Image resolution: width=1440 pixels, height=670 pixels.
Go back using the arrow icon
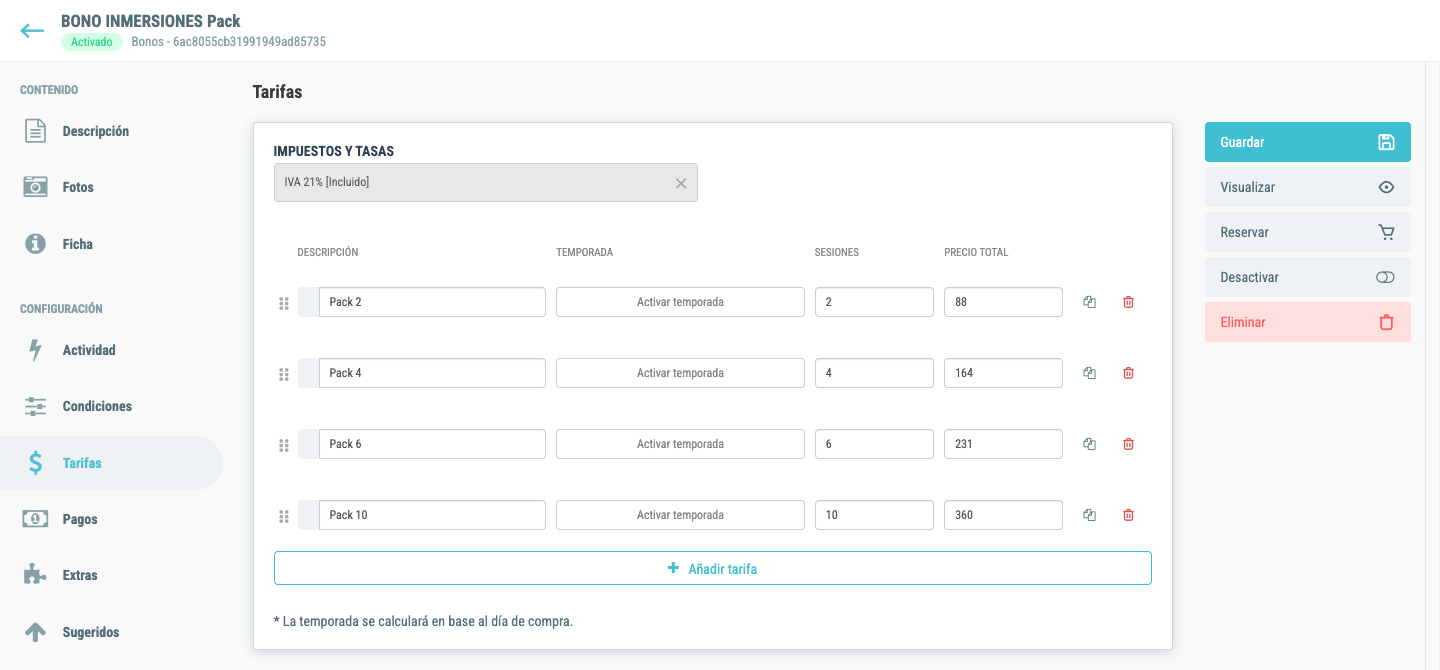(32, 31)
